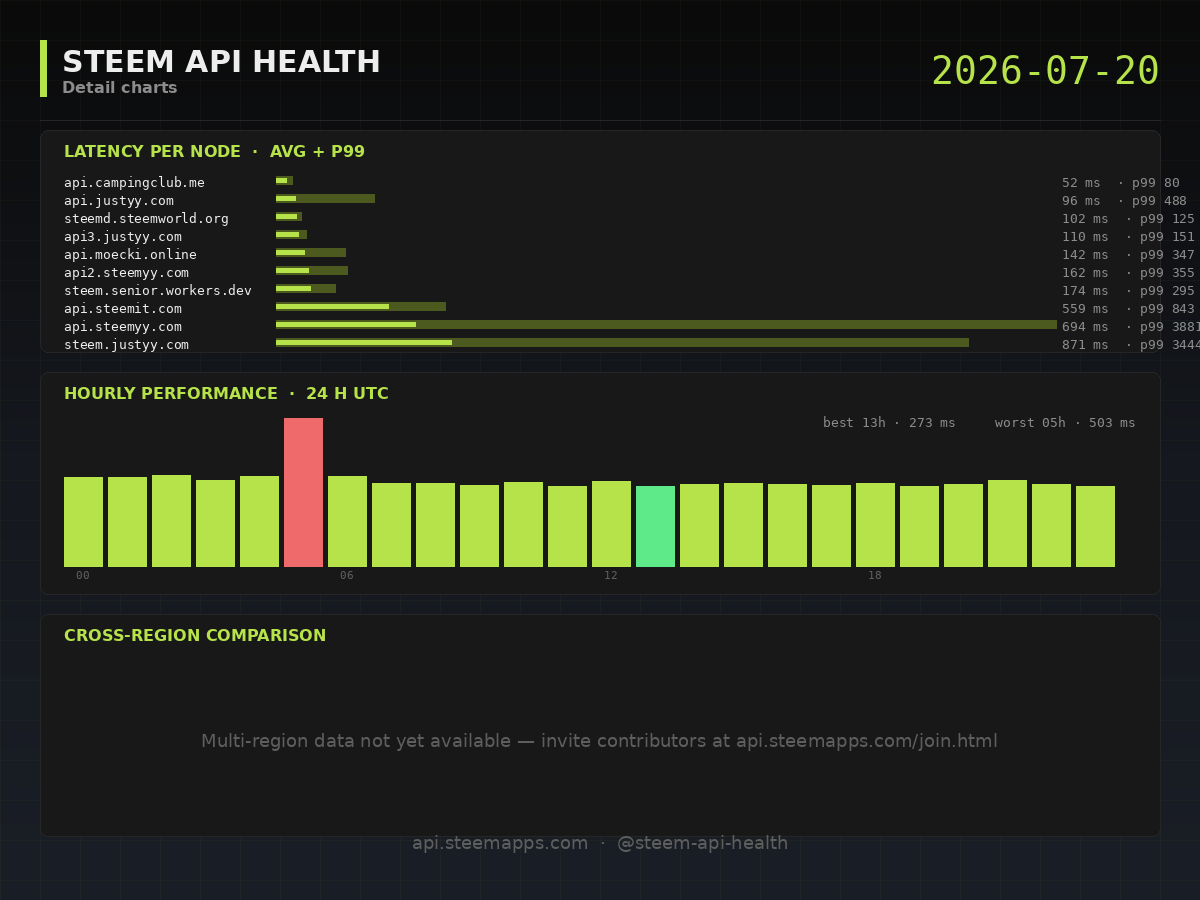Click the 'best 13h · 273 ms' label
The width and height of the screenshot is (1200, 900).
coord(889,423)
